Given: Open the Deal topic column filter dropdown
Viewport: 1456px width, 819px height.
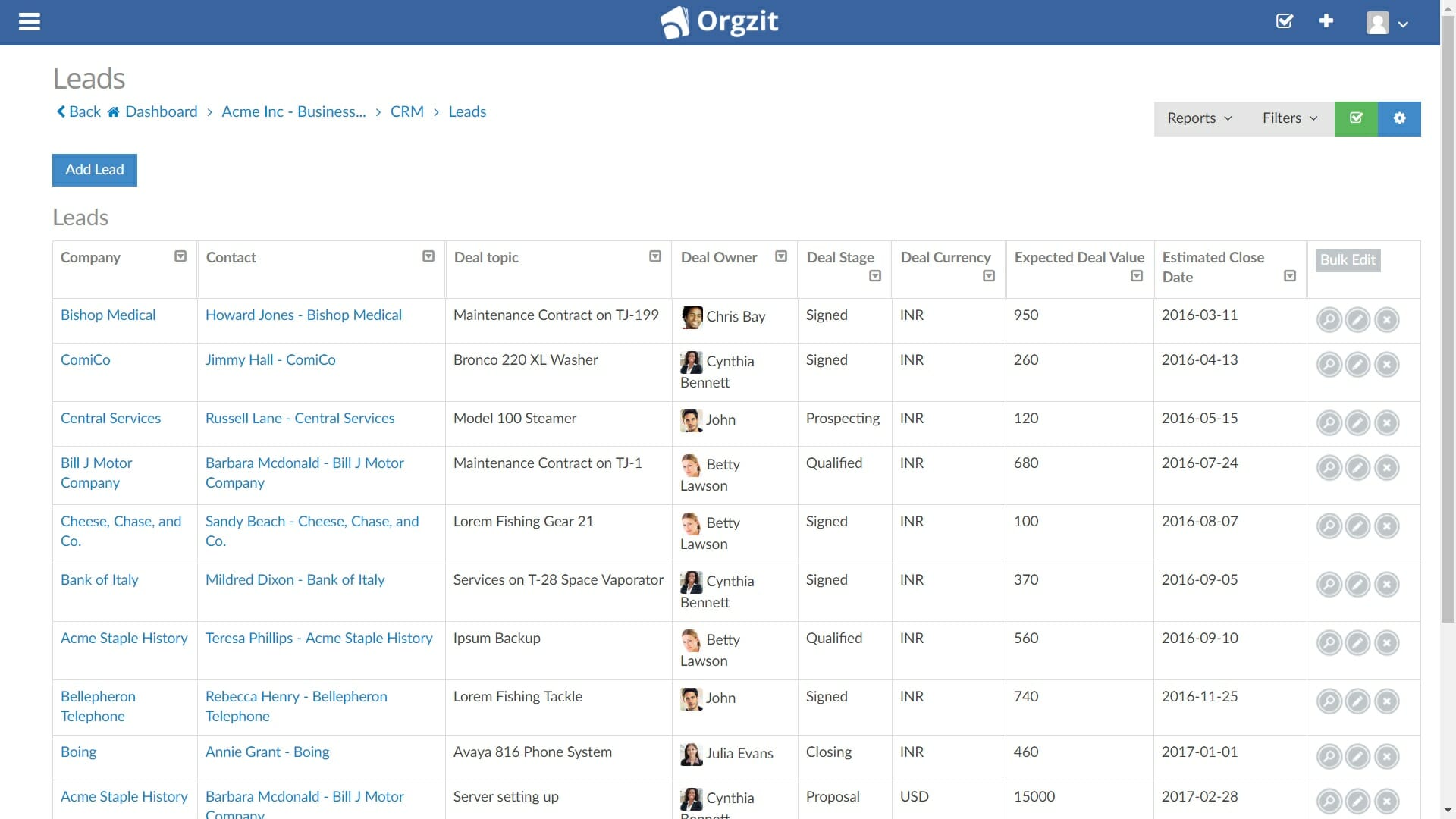Looking at the screenshot, I should click(x=655, y=256).
